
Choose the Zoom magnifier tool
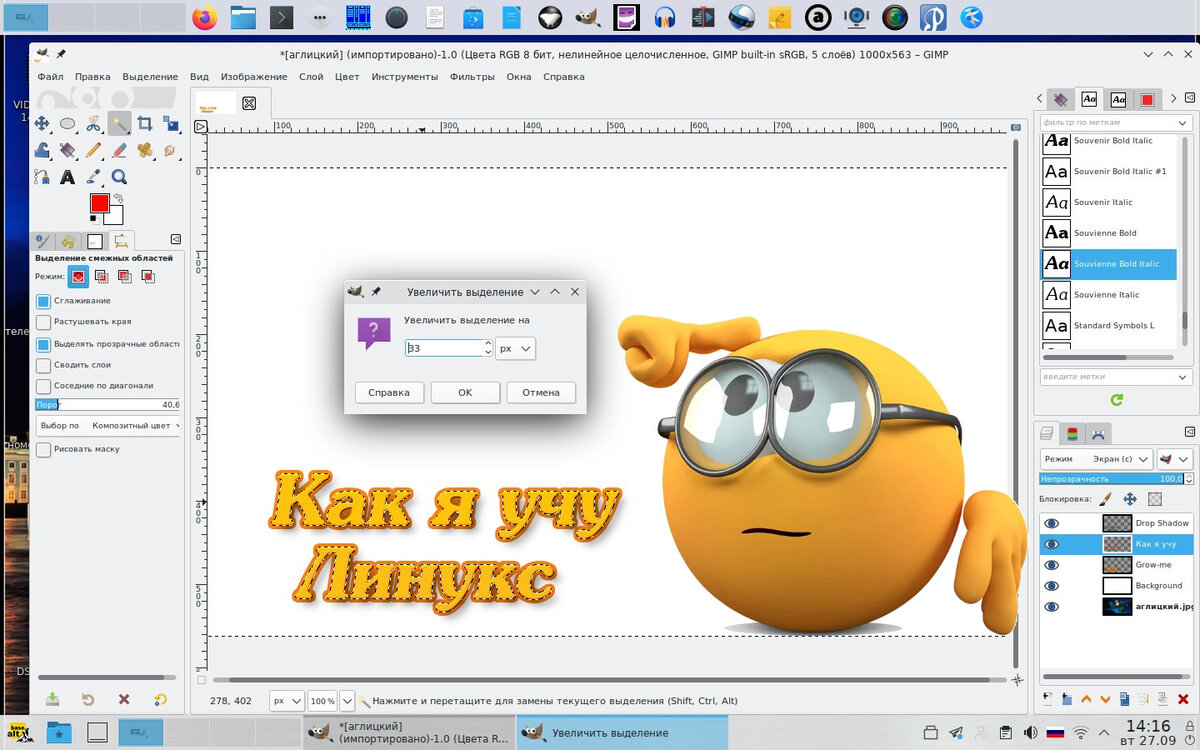coord(119,177)
